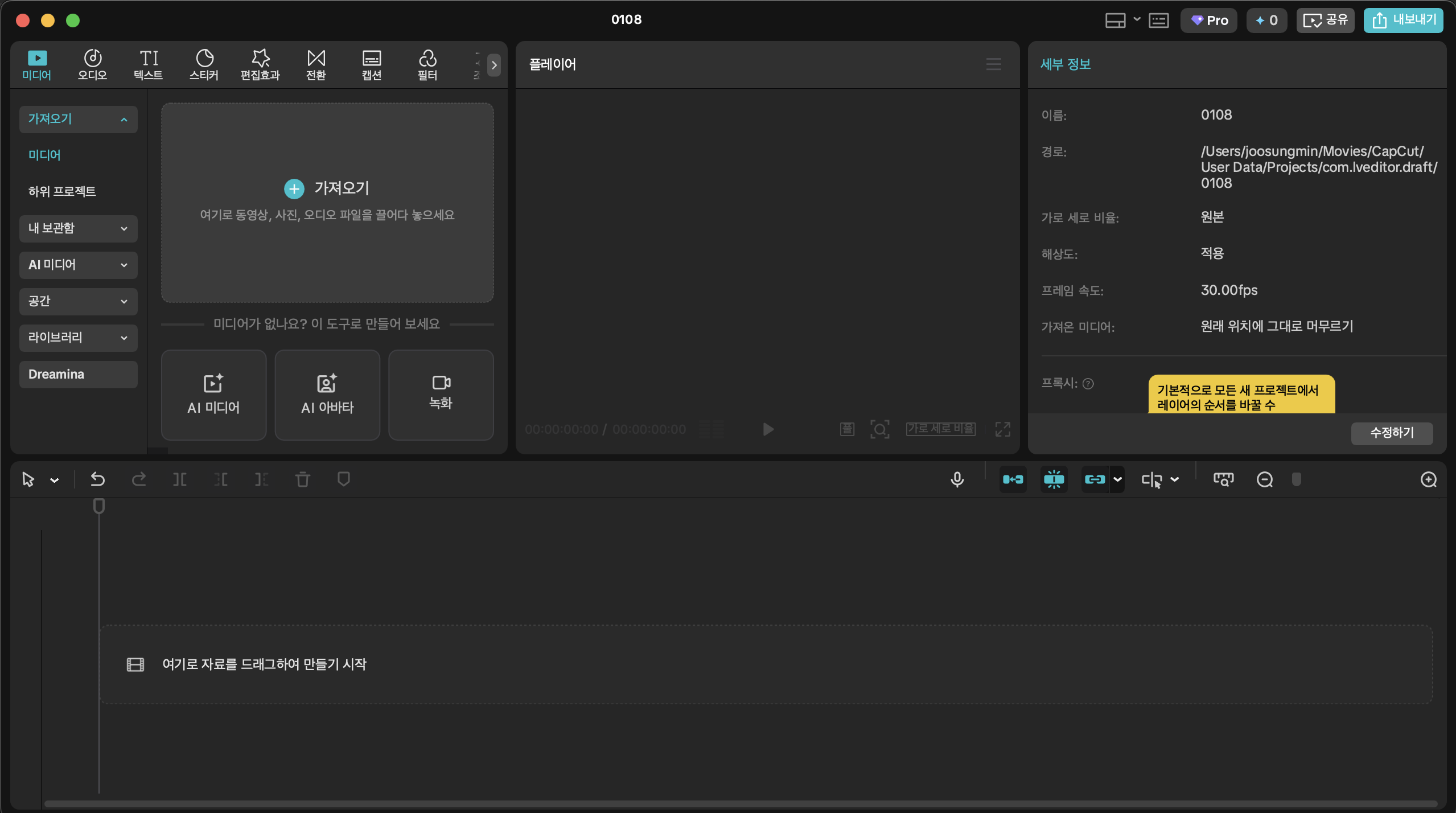Click the microphone voice-over record icon
Viewport: 1456px width, 813px height.
[957, 479]
